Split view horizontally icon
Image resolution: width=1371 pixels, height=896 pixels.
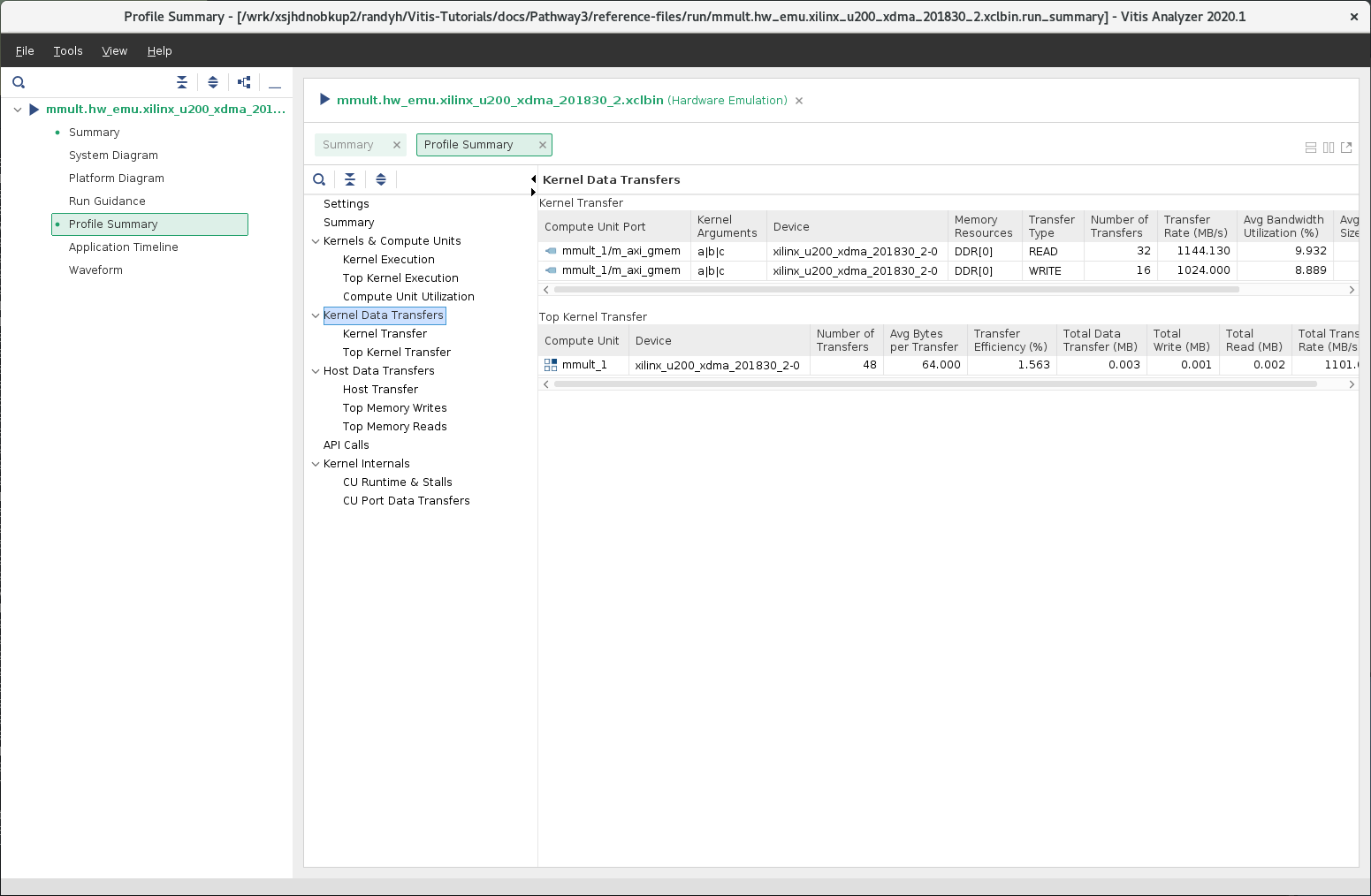pos(1311,148)
